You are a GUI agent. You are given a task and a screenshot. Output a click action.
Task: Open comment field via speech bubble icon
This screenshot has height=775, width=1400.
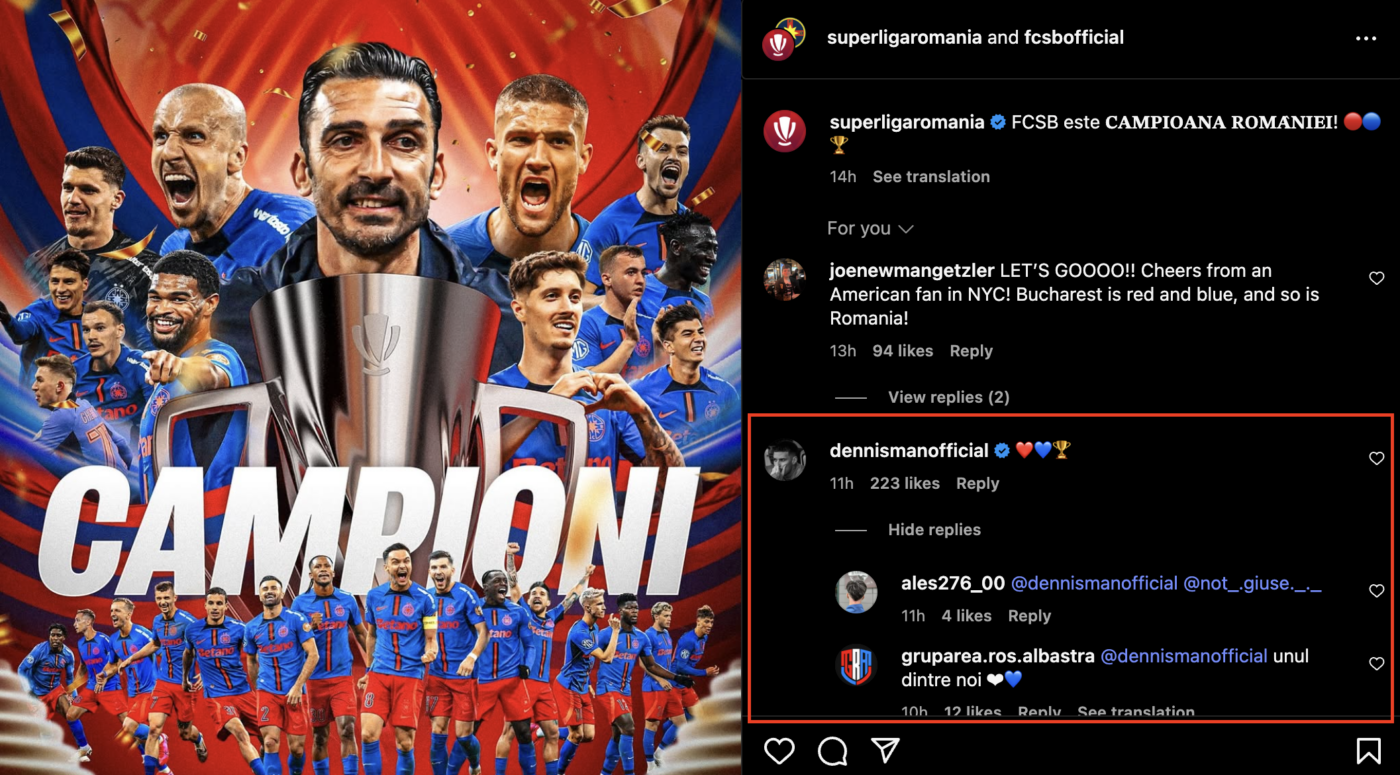[x=832, y=750]
